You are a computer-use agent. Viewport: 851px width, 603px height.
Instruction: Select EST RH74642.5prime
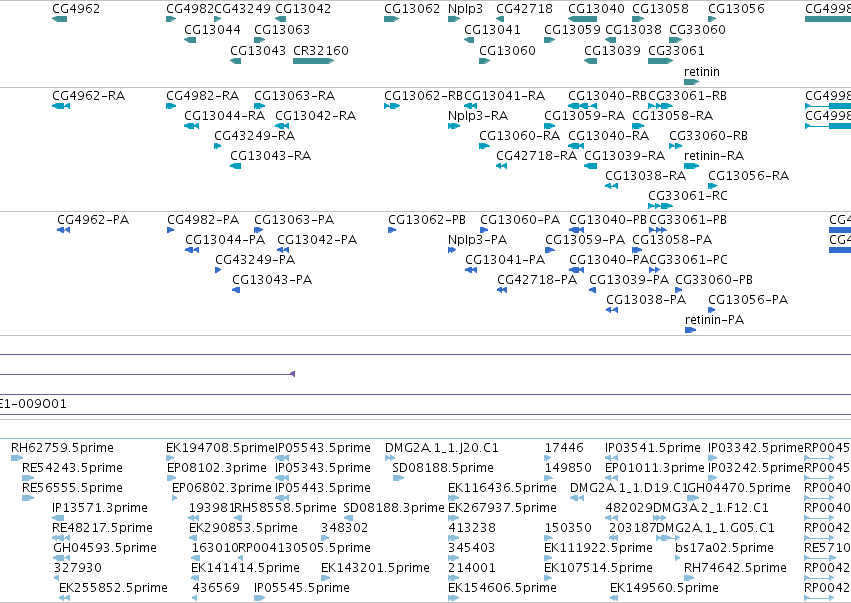tap(735, 568)
